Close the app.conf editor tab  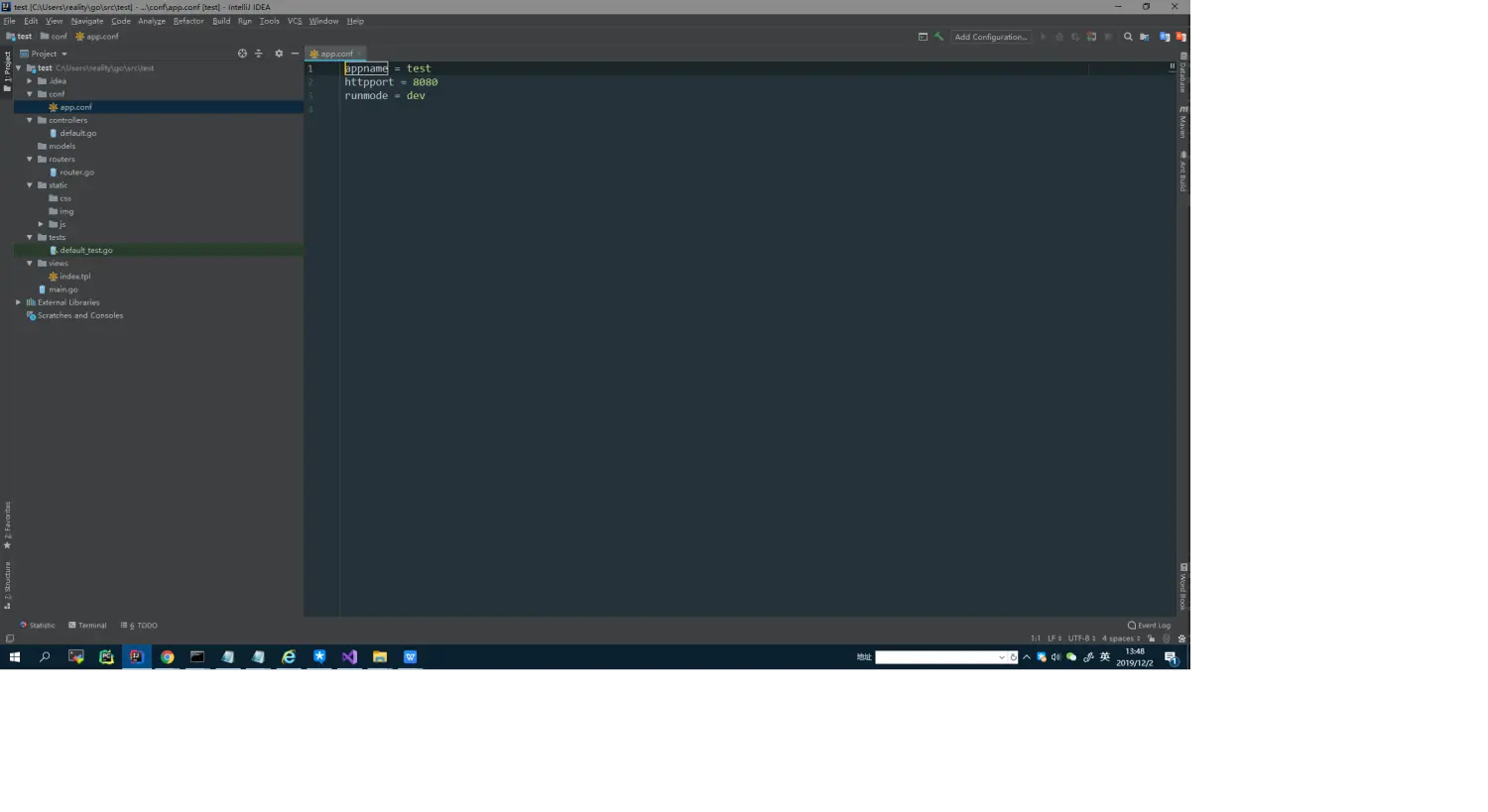pos(359,54)
